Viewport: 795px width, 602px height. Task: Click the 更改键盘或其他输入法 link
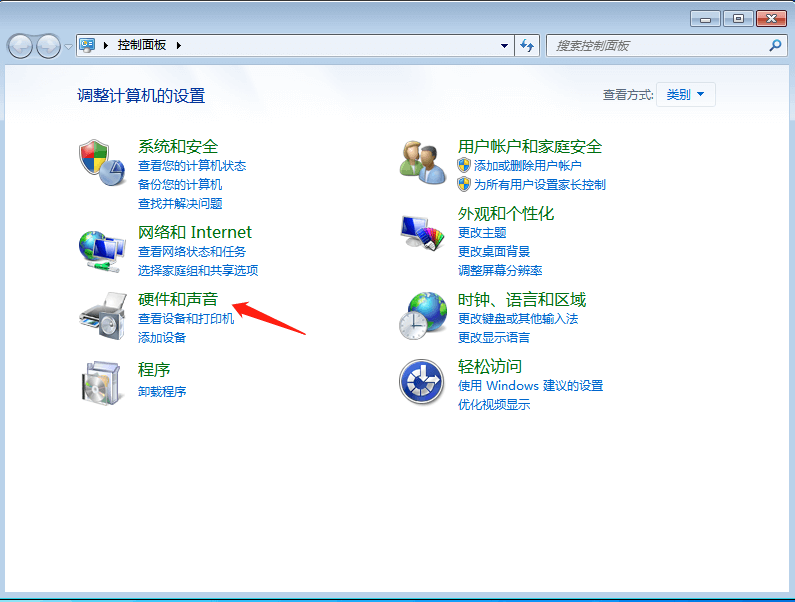(518, 318)
